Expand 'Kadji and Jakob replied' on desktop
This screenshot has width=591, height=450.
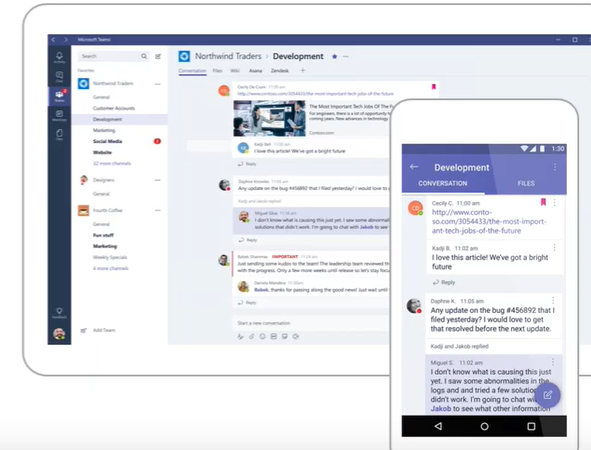pos(259,201)
